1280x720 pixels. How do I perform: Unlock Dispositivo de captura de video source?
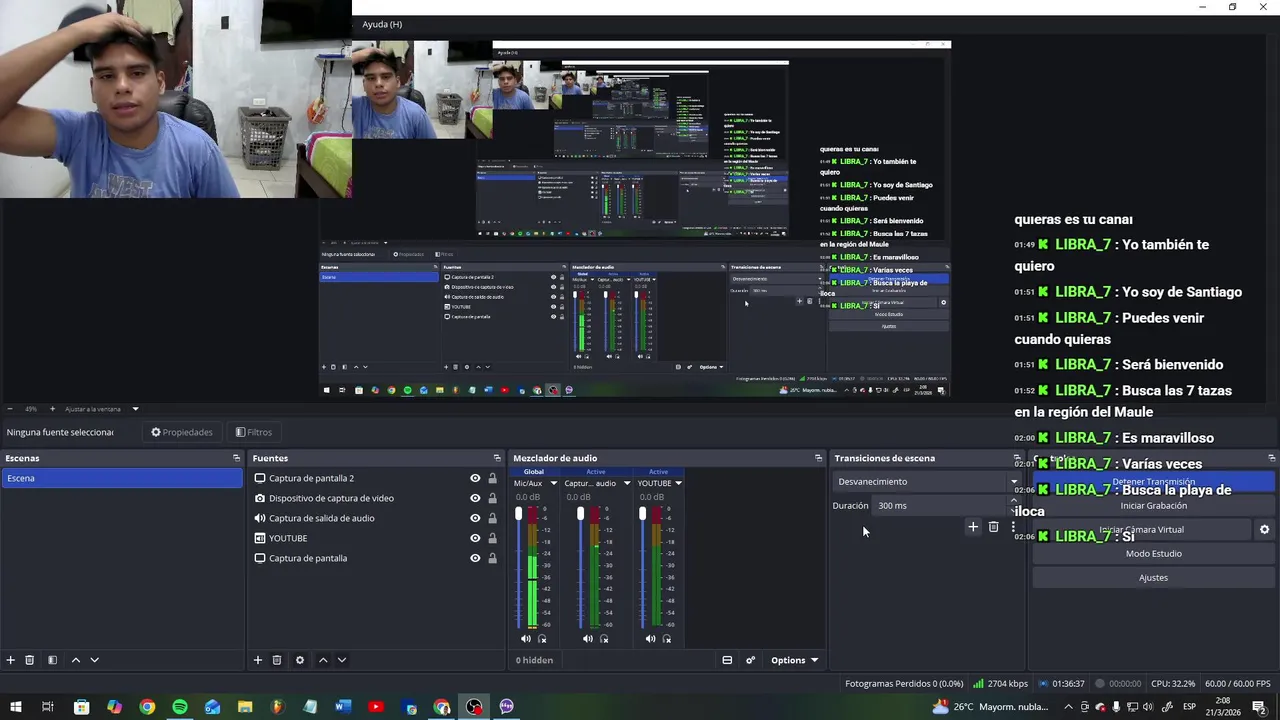click(x=492, y=498)
